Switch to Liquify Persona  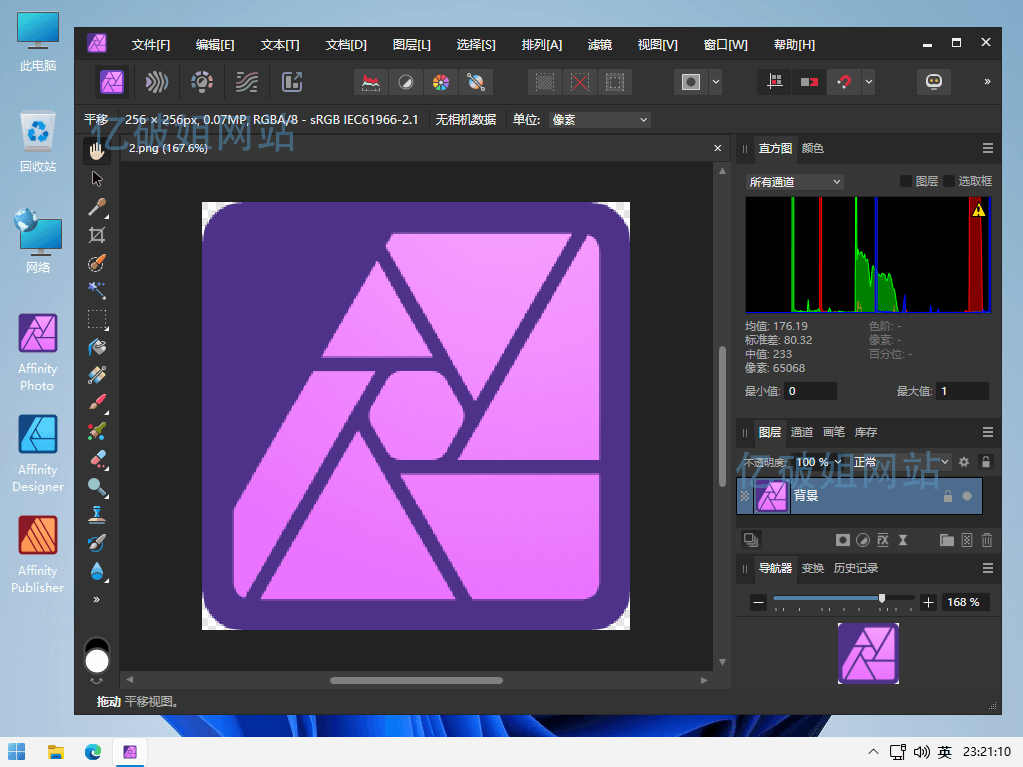tap(157, 82)
